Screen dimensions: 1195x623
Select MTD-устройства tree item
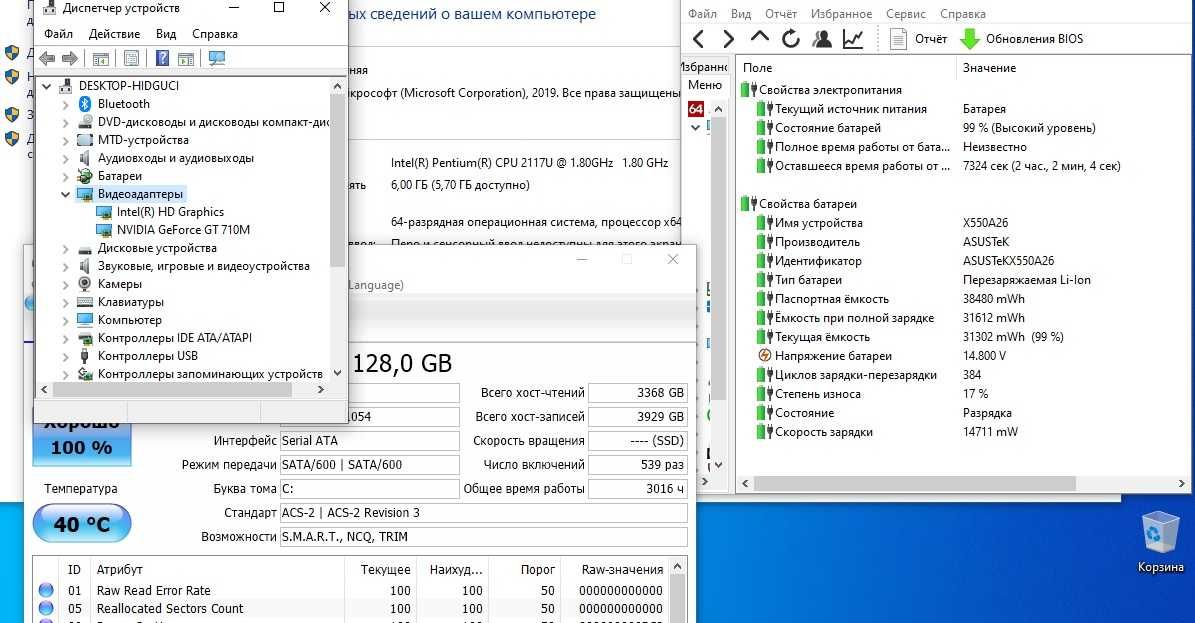pos(143,140)
